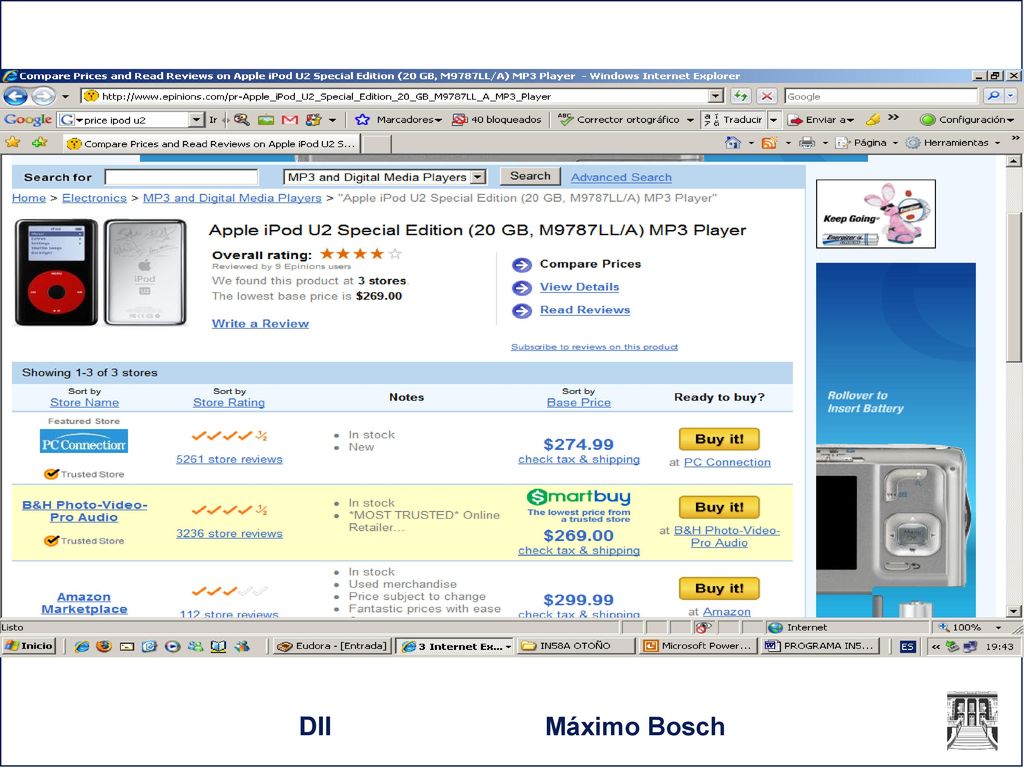Click Buy it! for Amazon
The width and height of the screenshot is (1024, 768).
[719, 588]
